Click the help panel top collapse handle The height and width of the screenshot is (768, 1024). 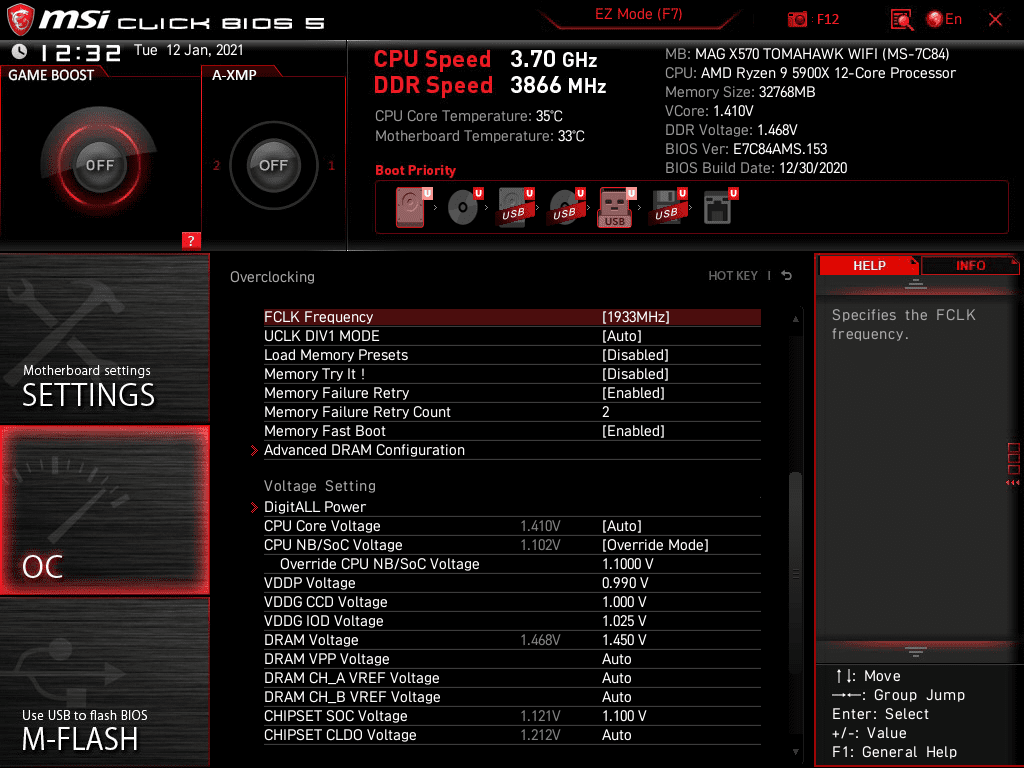click(915, 284)
